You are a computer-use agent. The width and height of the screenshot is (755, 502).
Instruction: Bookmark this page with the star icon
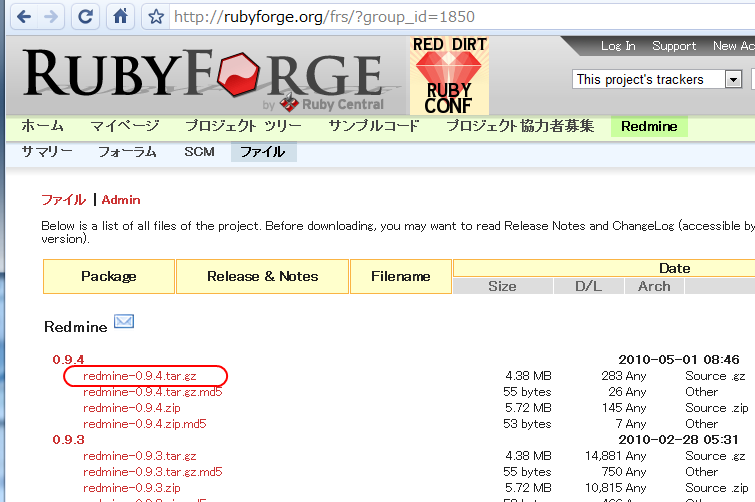[156, 17]
